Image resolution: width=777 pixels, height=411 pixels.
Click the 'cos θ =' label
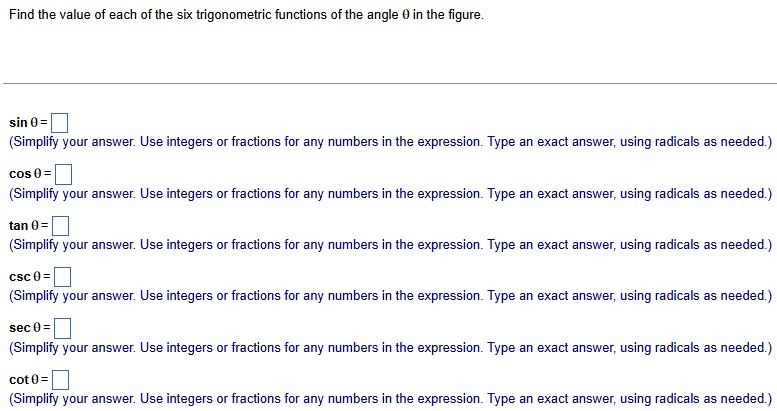[x=30, y=174]
